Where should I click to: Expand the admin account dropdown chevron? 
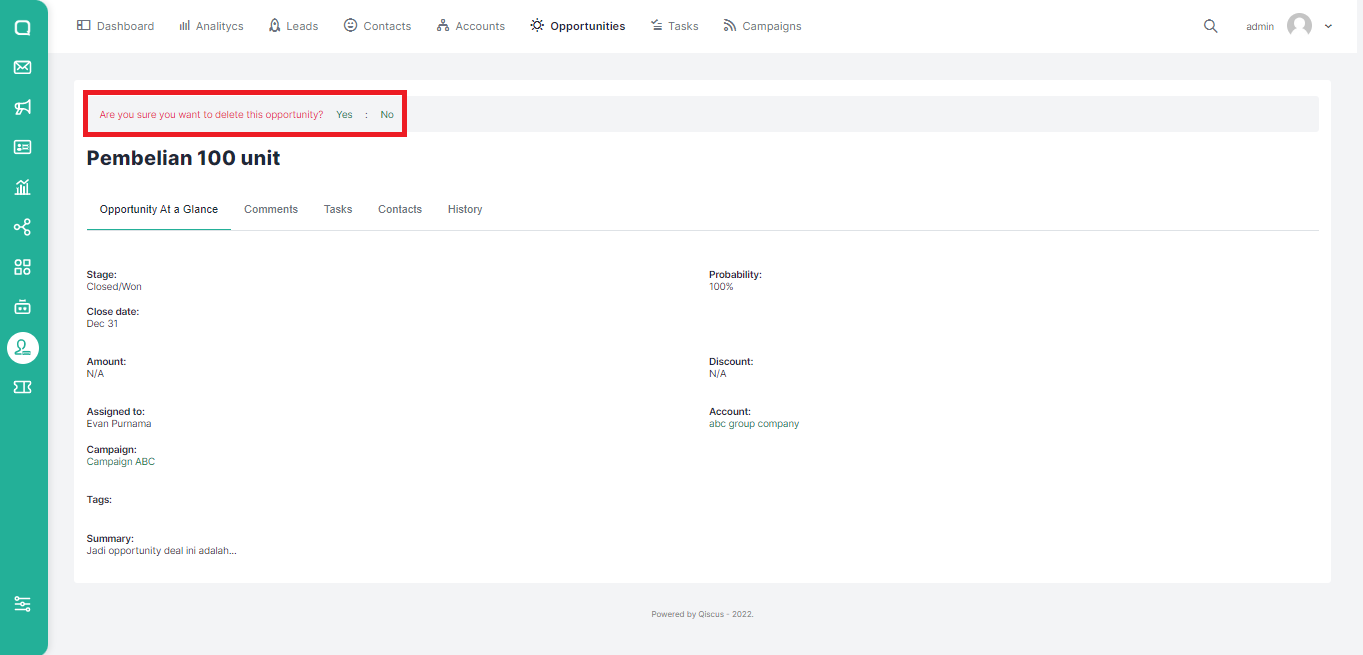click(x=1328, y=26)
